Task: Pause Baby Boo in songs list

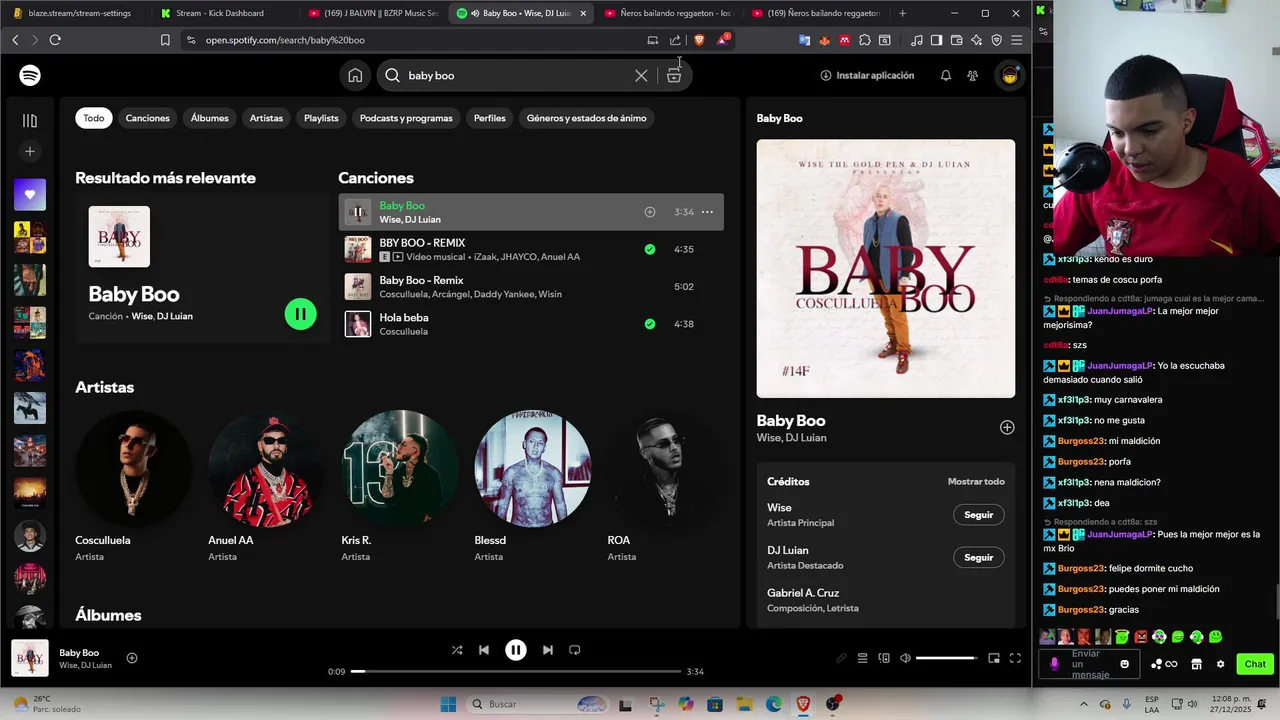Action: point(357,212)
